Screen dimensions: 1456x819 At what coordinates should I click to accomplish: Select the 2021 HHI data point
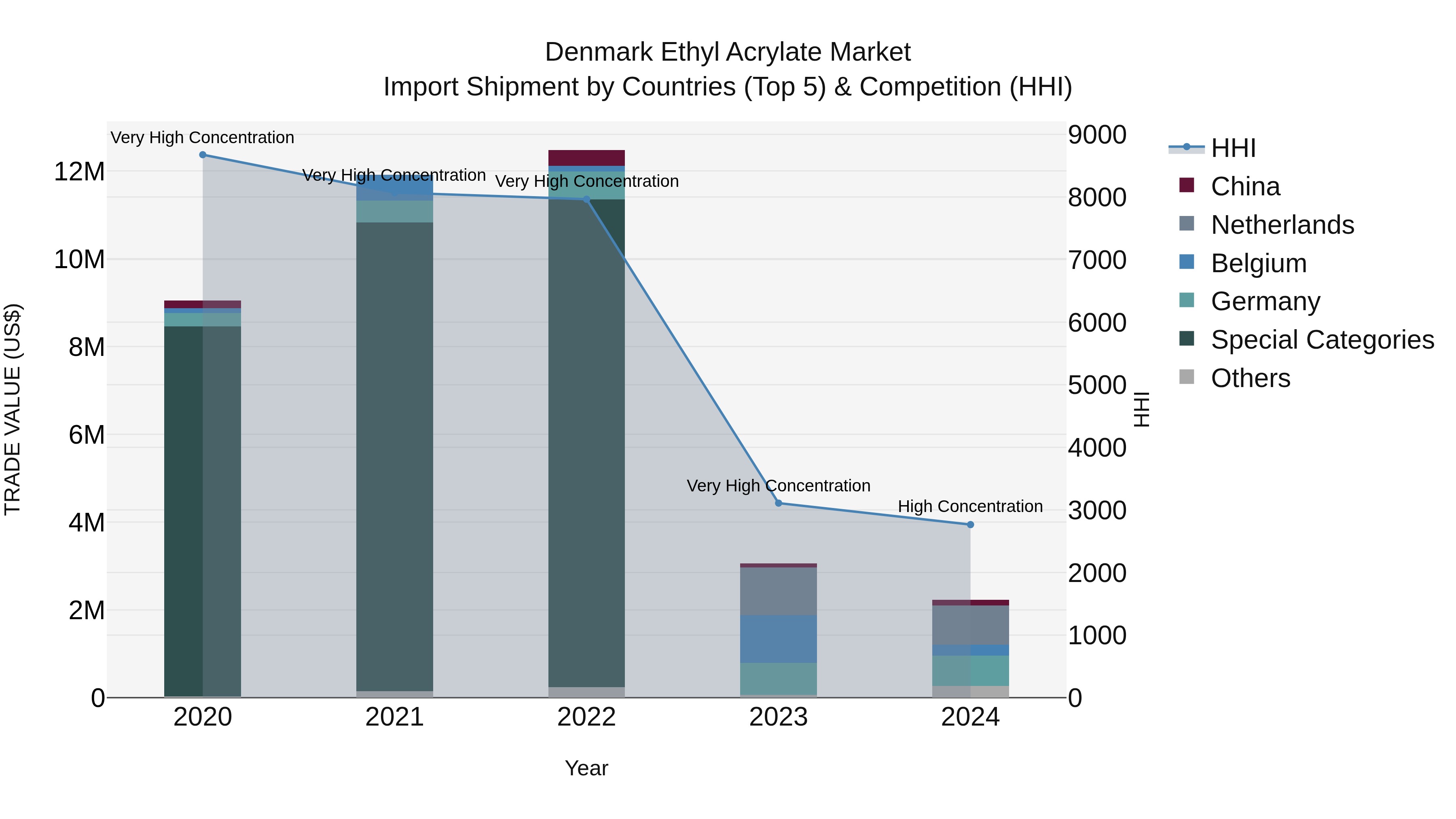point(394,193)
